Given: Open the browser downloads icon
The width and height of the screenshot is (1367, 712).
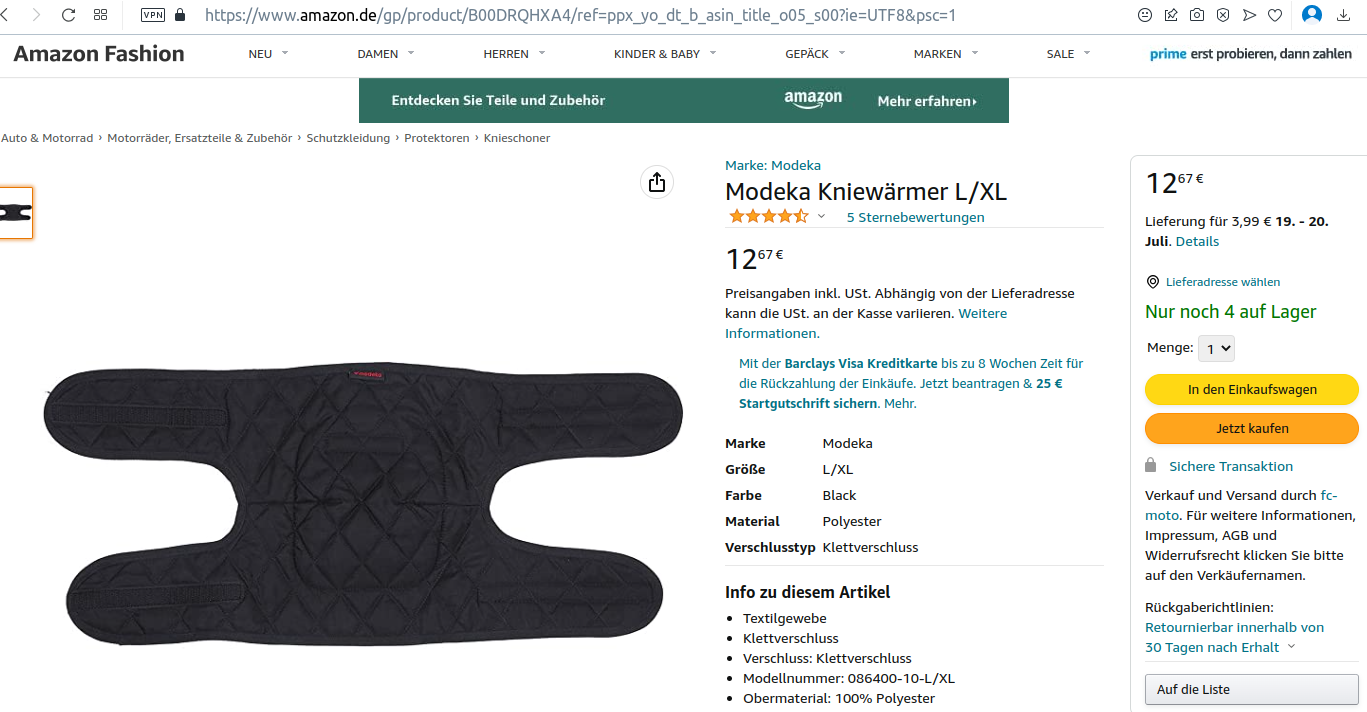Looking at the screenshot, I should (x=1343, y=15).
